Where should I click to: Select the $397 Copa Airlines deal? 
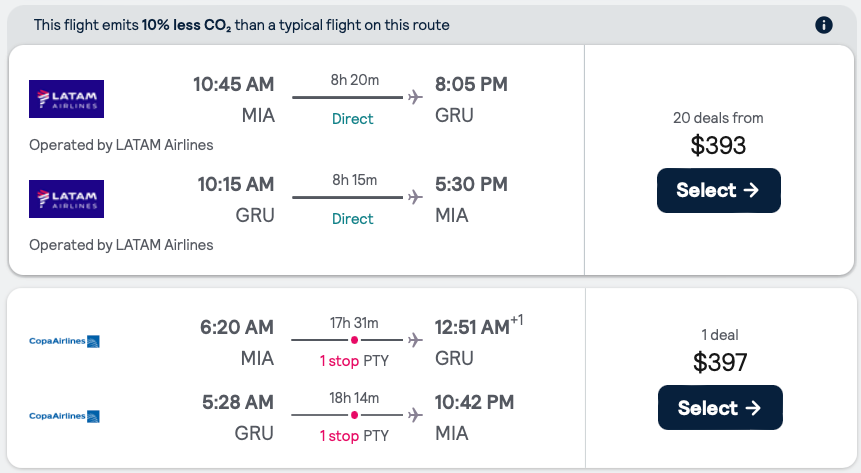(x=719, y=408)
